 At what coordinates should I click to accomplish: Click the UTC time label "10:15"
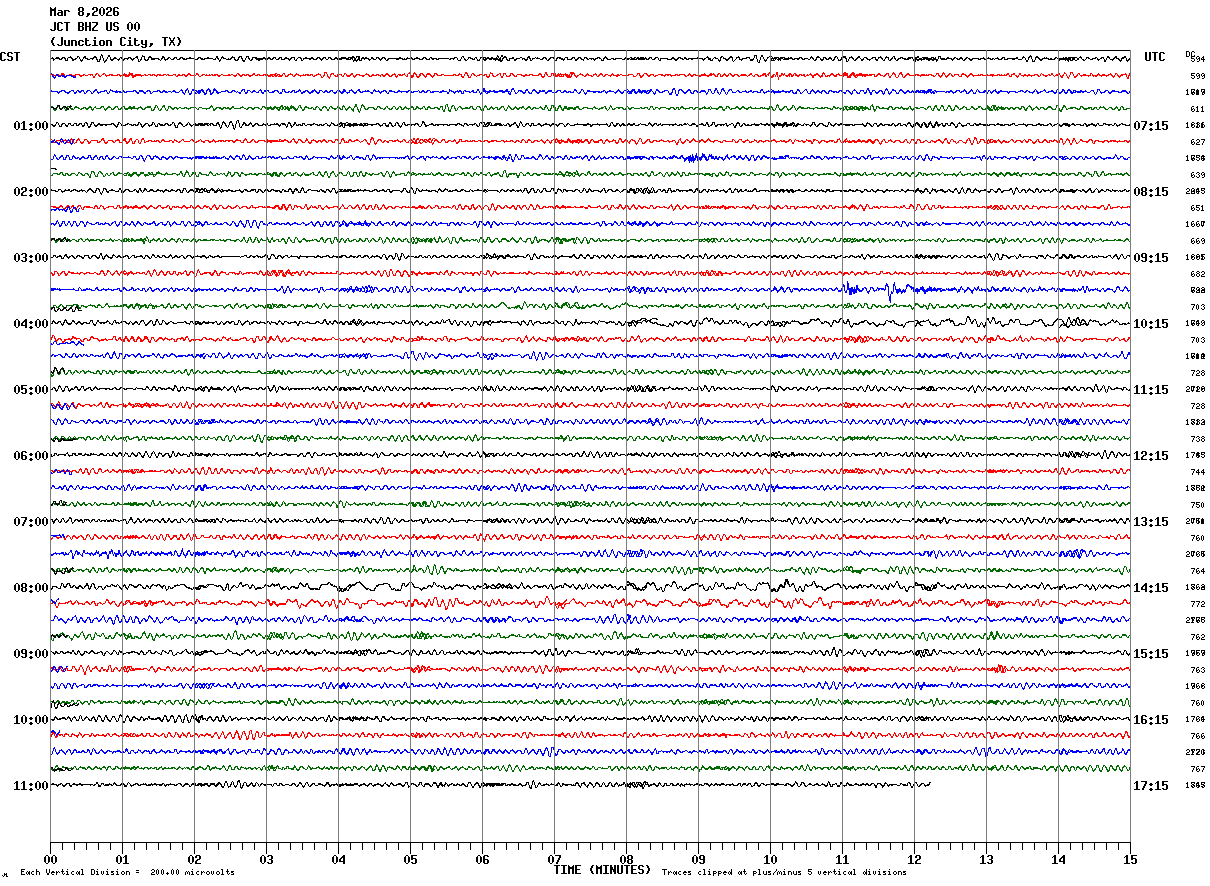(1151, 324)
